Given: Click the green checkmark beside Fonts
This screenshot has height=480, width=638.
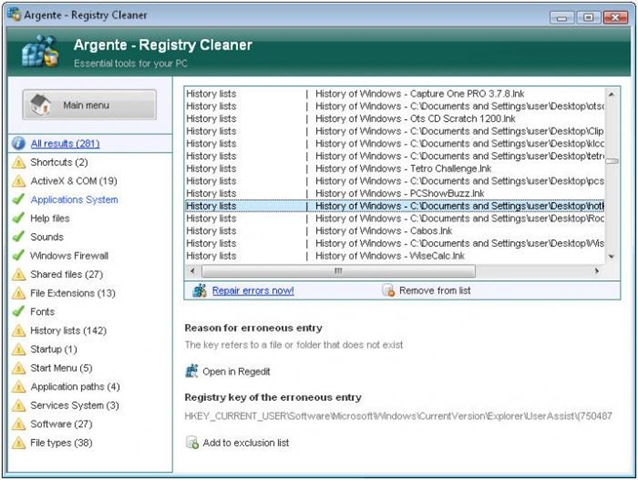Looking at the screenshot, I should pos(19,312).
